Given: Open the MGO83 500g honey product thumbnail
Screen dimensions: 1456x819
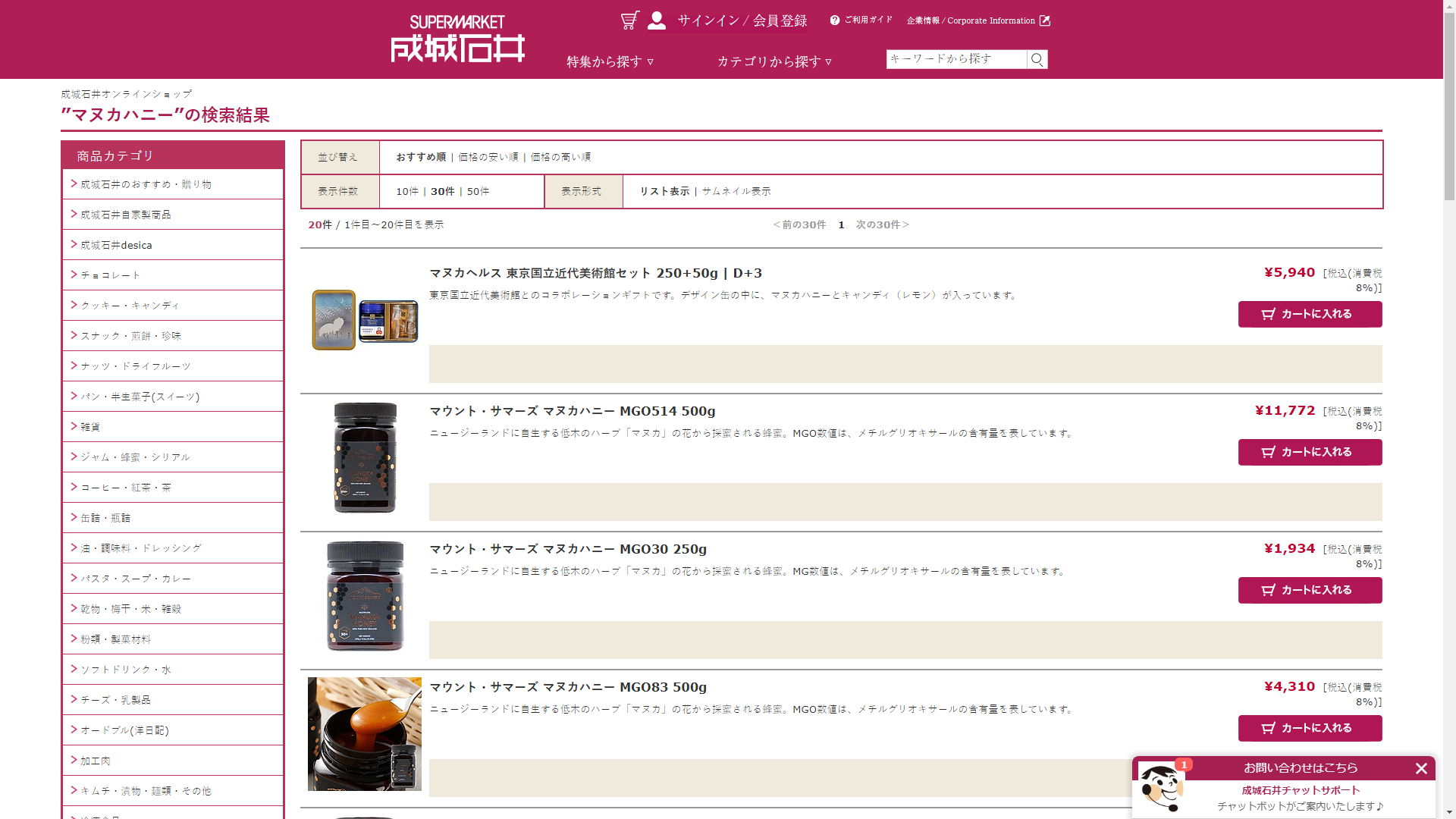Looking at the screenshot, I should point(365,734).
